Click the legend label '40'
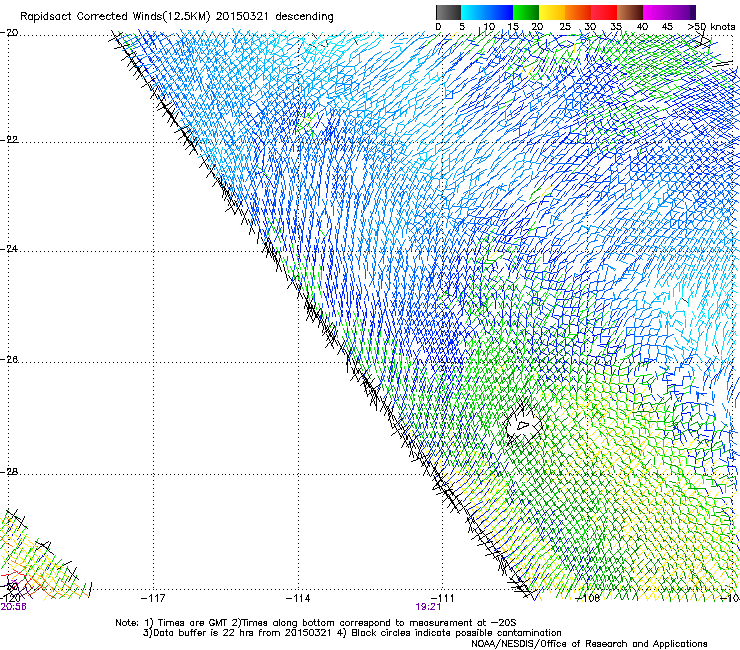Viewport: 740px width, 650px height. (x=642, y=27)
